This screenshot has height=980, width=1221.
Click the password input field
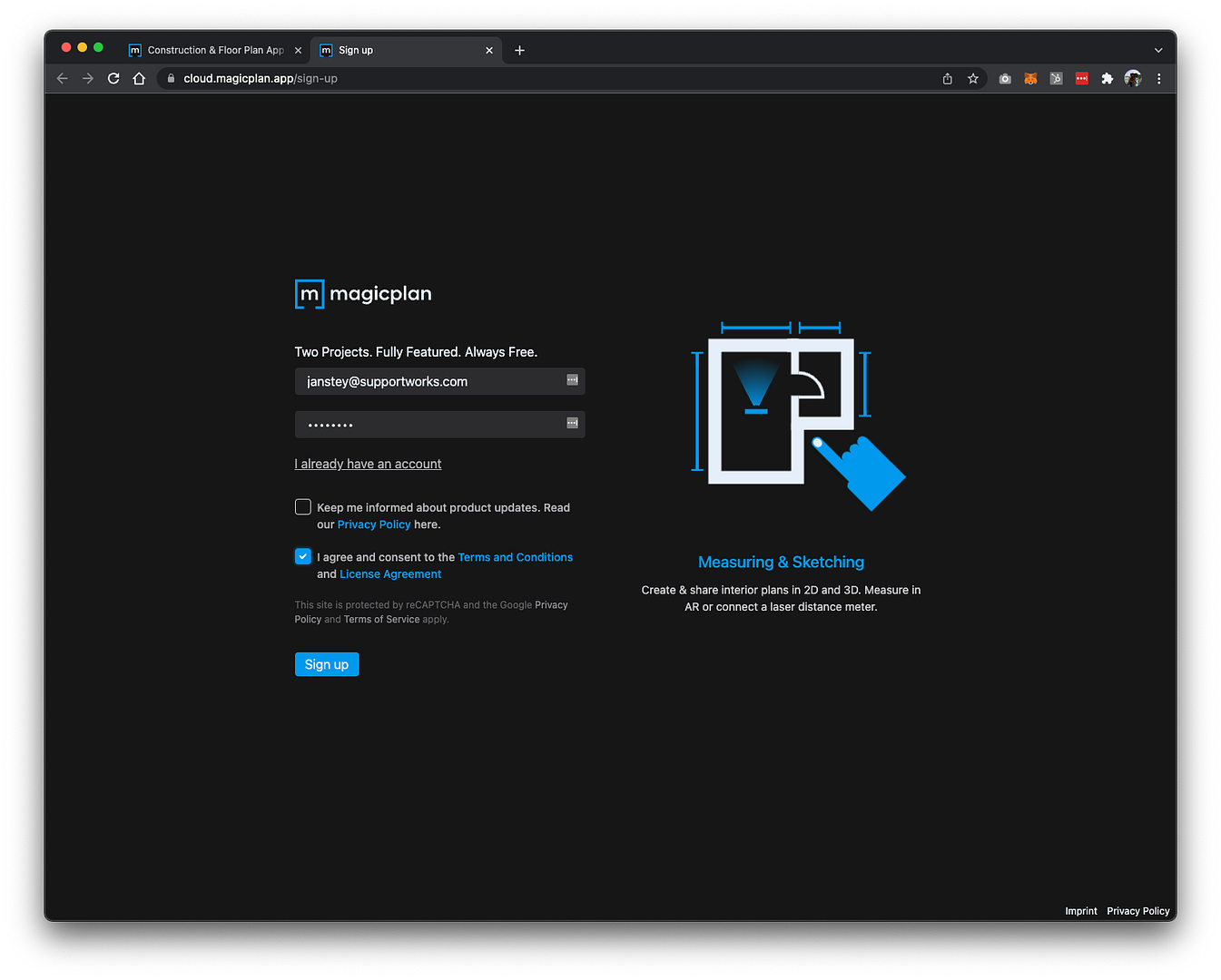[440, 425]
